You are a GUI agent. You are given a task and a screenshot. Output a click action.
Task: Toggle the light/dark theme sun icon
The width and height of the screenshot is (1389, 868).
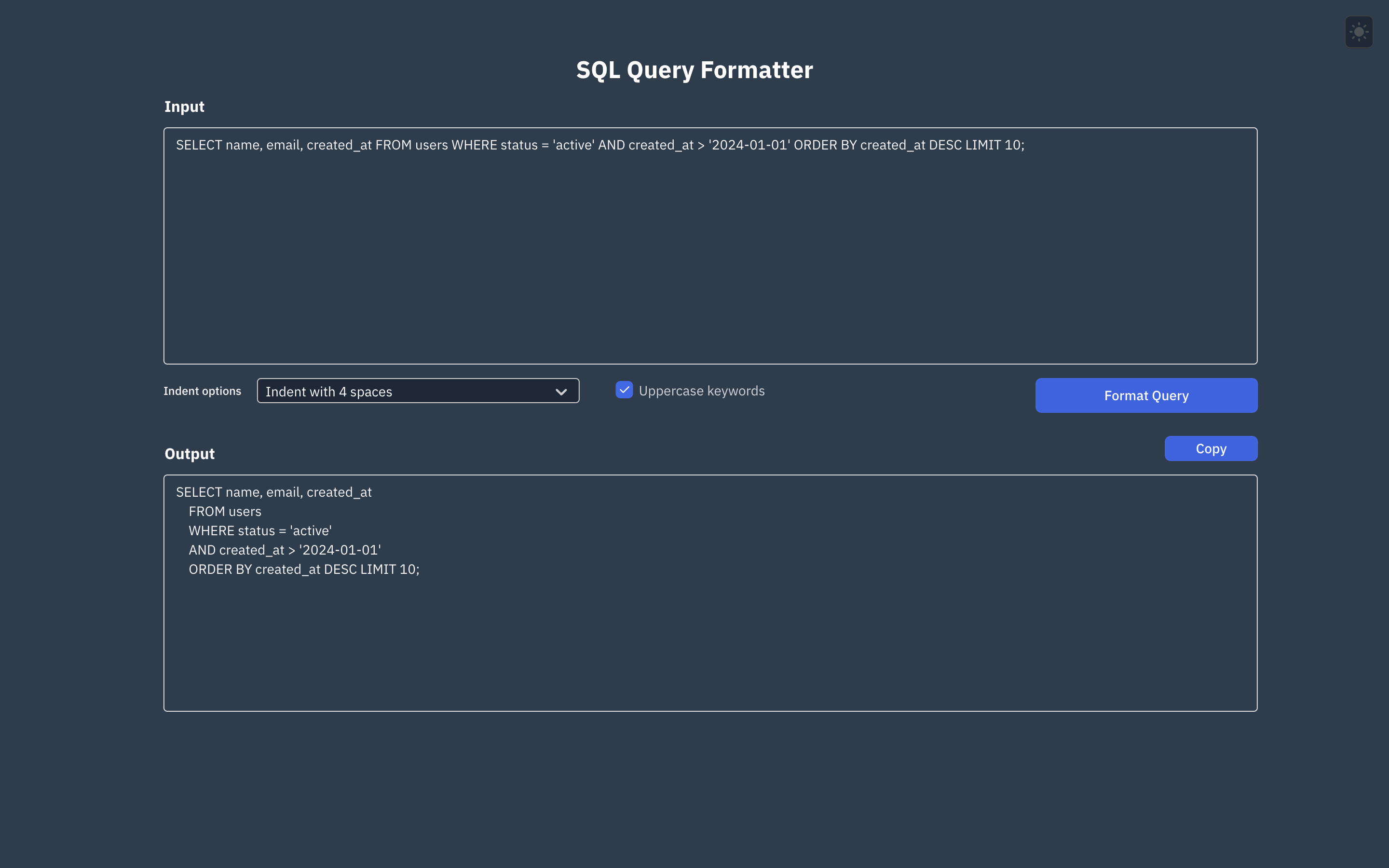click(x=1358, y=31)
